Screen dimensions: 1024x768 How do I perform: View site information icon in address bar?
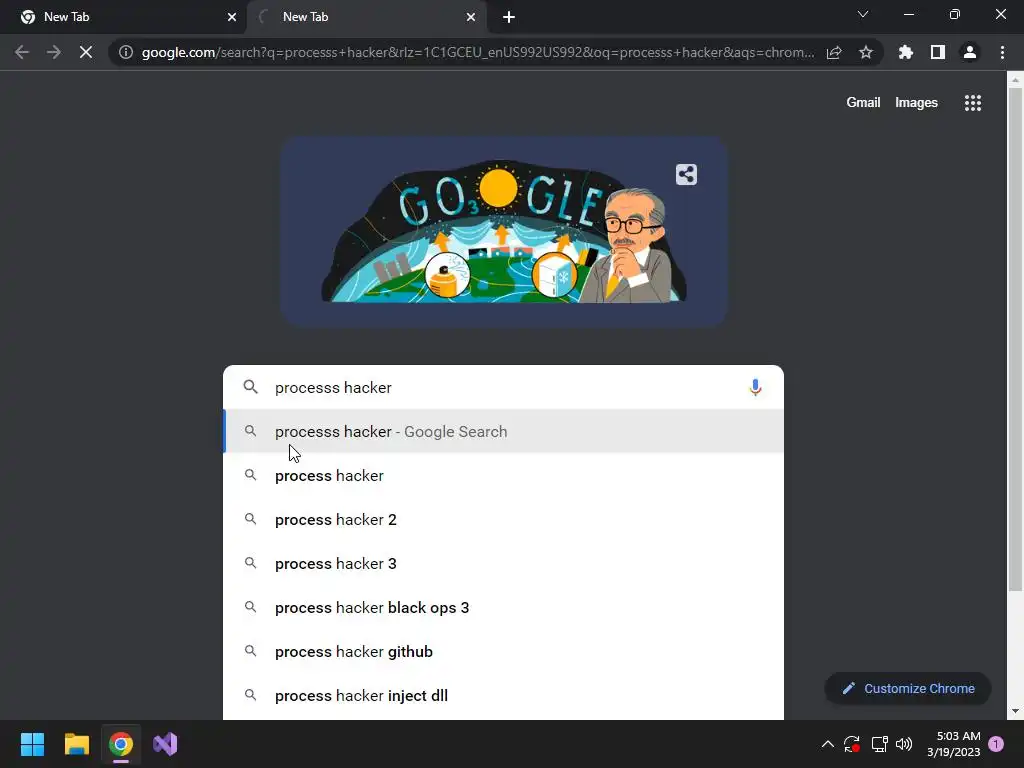click(x=126, y=52)
